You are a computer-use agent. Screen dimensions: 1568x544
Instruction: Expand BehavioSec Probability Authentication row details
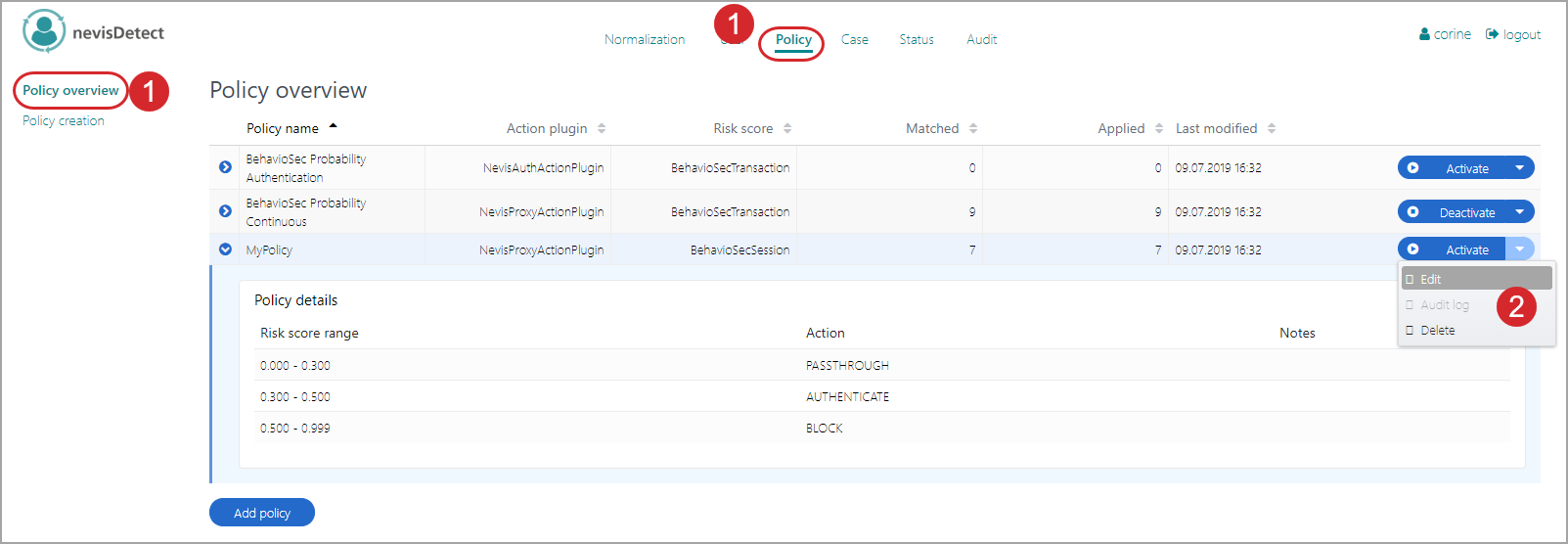(x=225, y=167)
